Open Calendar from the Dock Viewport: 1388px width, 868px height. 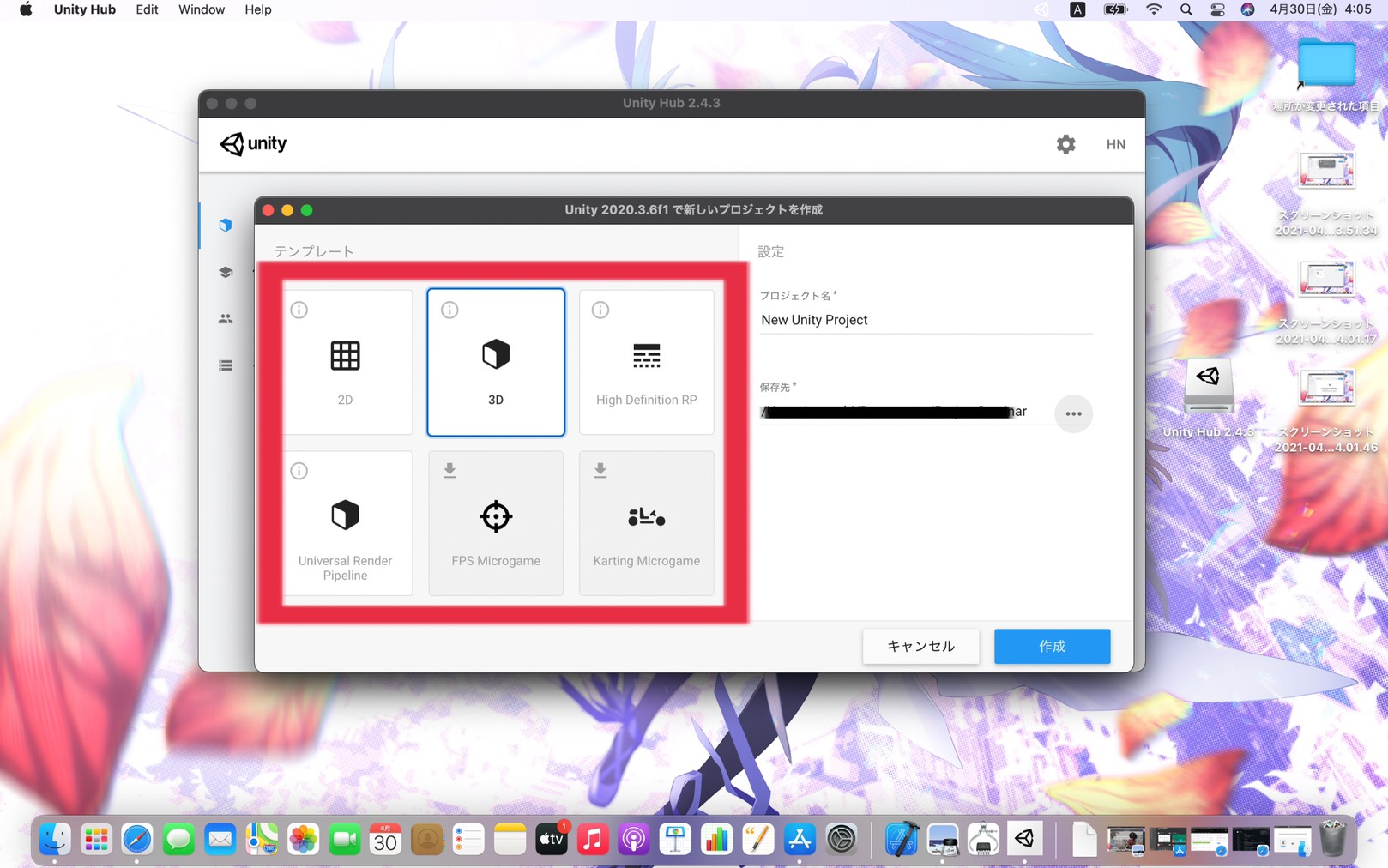coord(385,840)
